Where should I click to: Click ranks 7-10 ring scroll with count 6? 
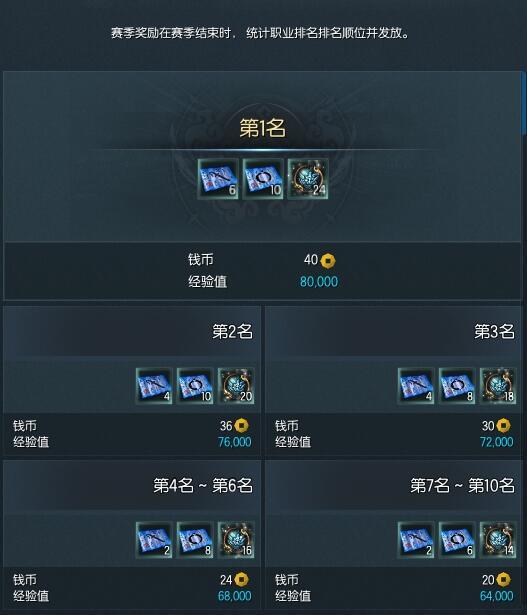pyautogui.click(x=457, y=540)
